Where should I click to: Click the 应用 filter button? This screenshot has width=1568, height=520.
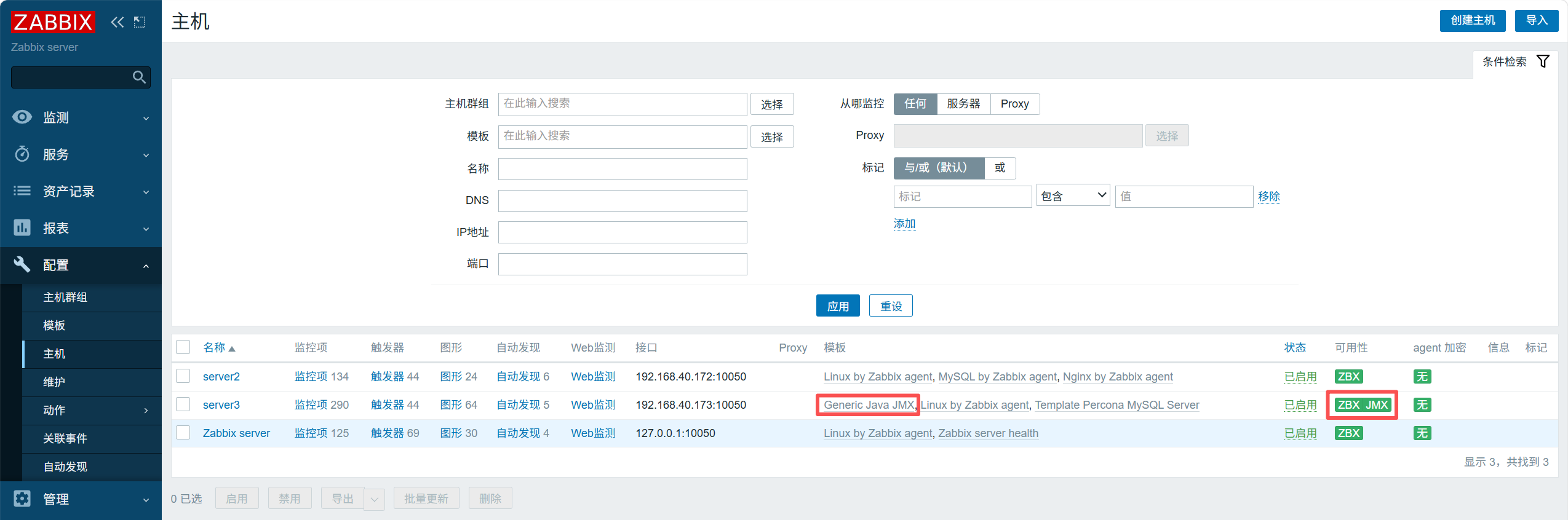838,305
